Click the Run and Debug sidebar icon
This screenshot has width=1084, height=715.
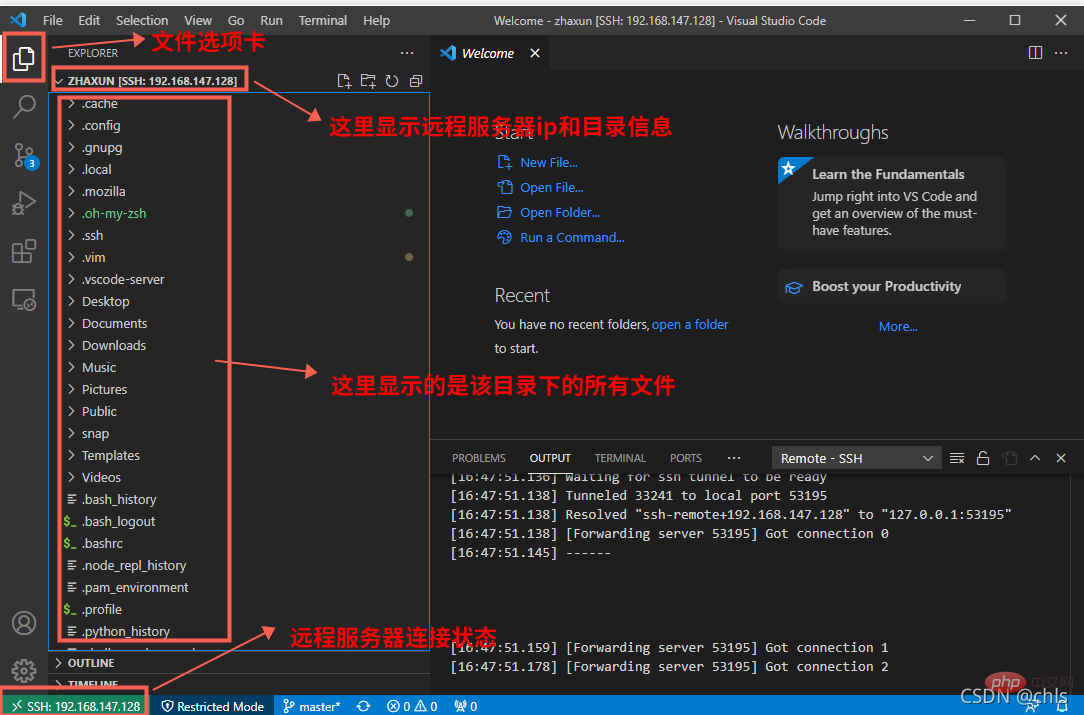click(x=24, y=203)
